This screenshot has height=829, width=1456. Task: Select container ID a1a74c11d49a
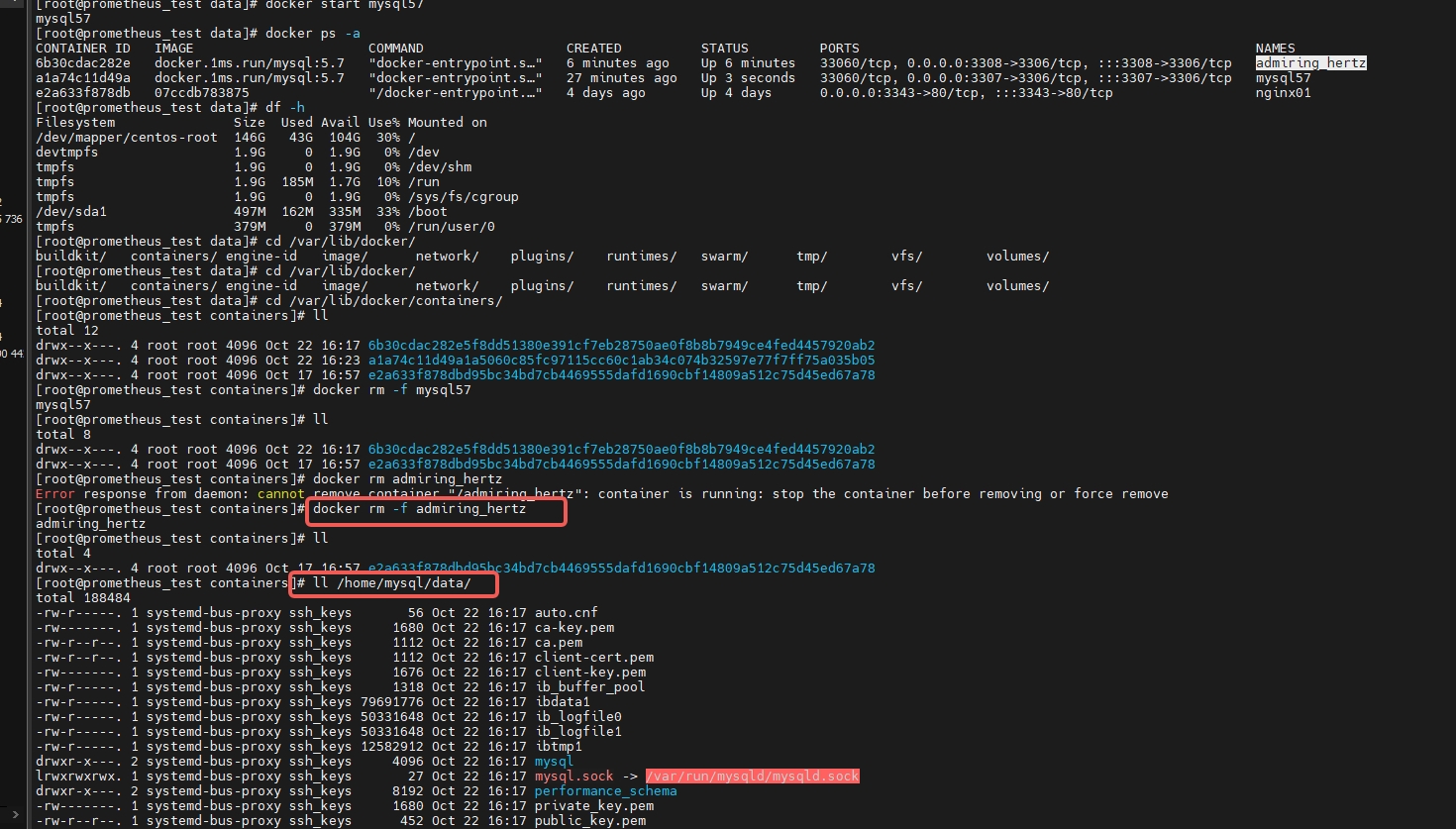coord(82,78)
